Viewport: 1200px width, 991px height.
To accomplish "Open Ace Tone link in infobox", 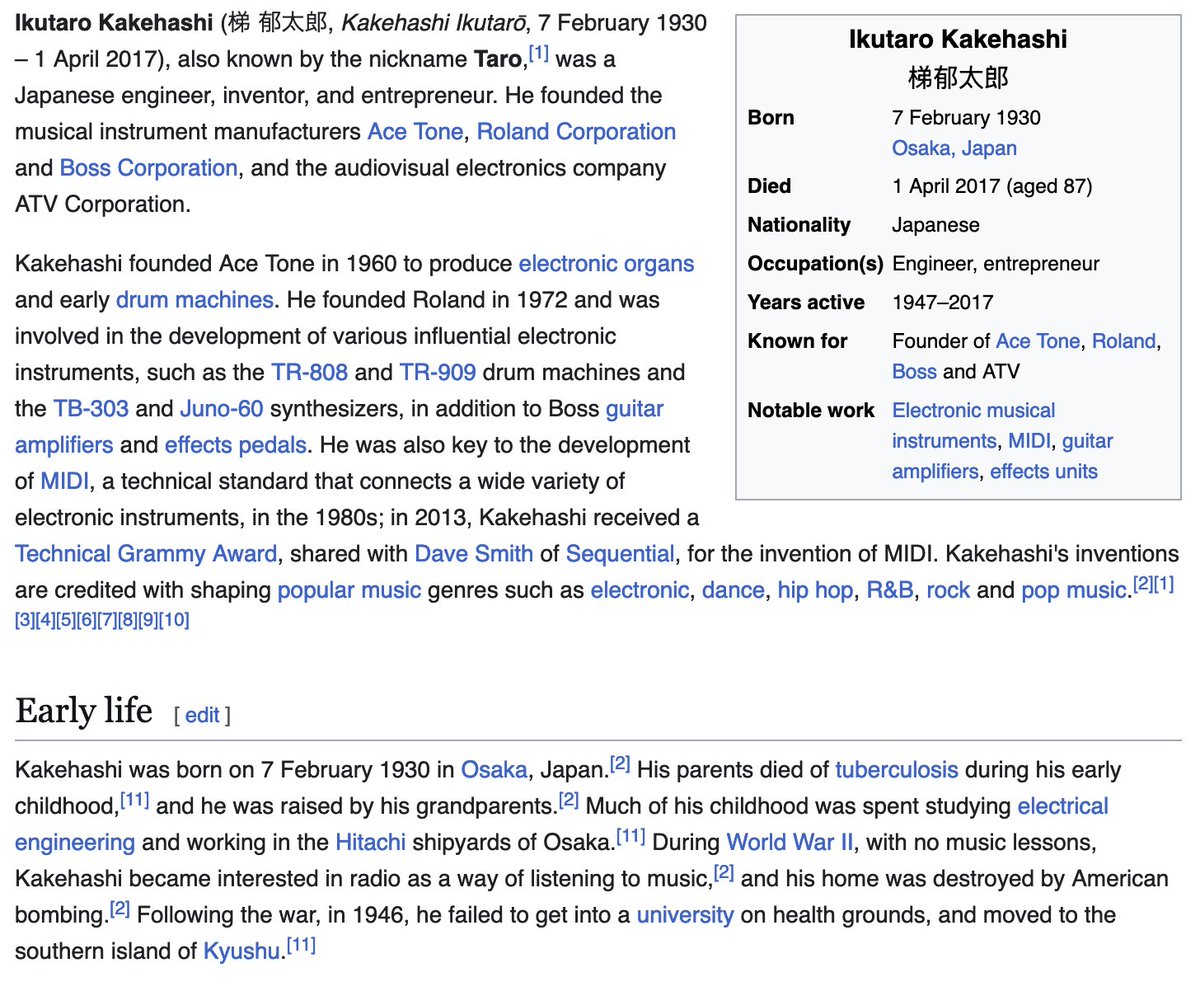I will [1038, 341].
